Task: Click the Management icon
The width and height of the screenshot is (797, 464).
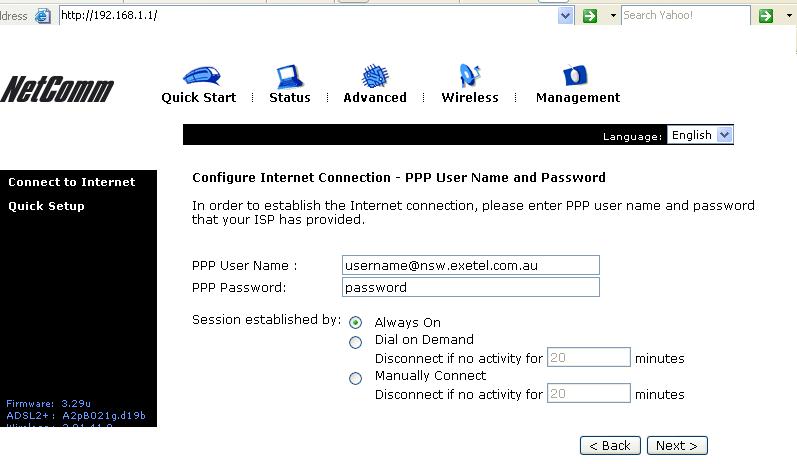Action: pos(576,76)
